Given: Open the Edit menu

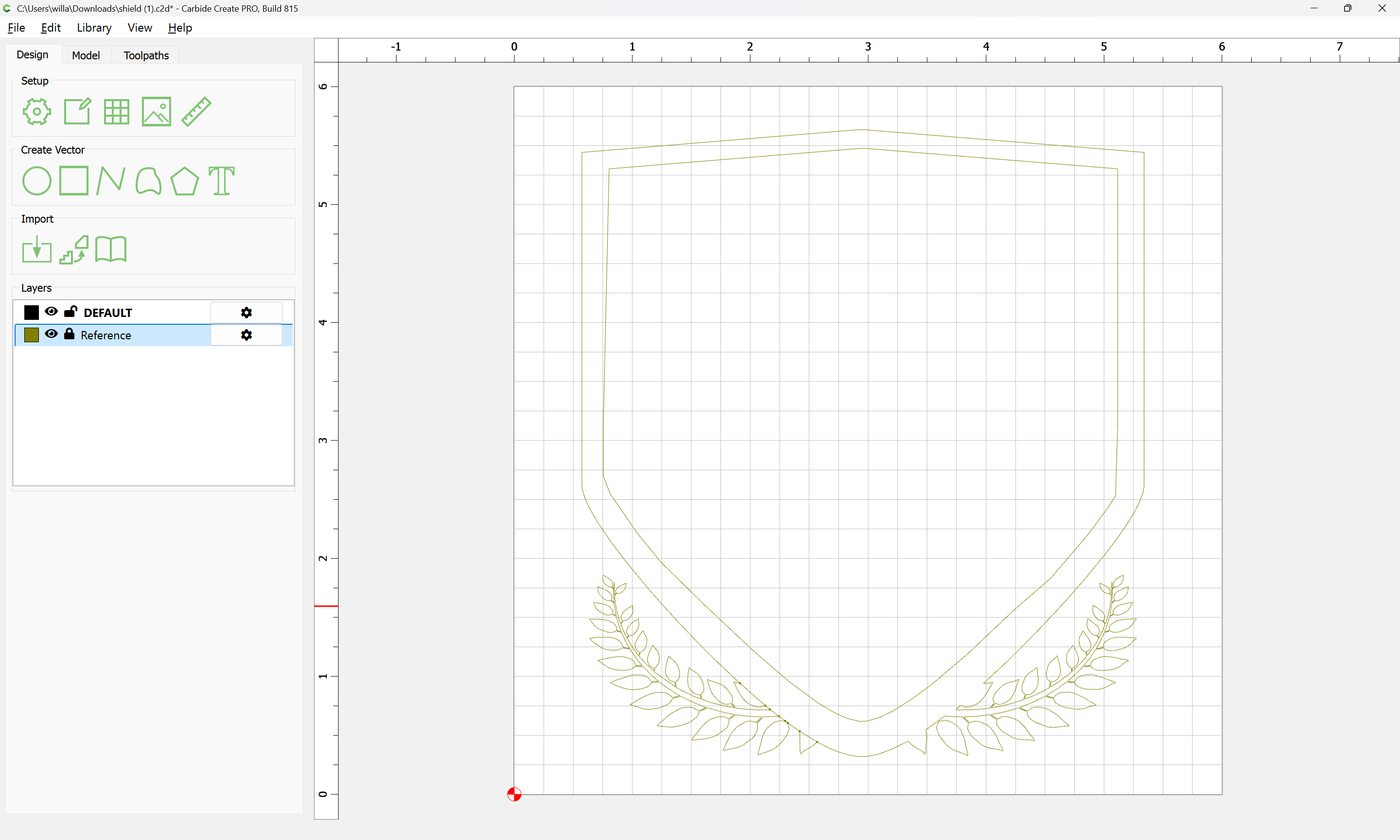Looking at the screenshot, I should (51, 28).
